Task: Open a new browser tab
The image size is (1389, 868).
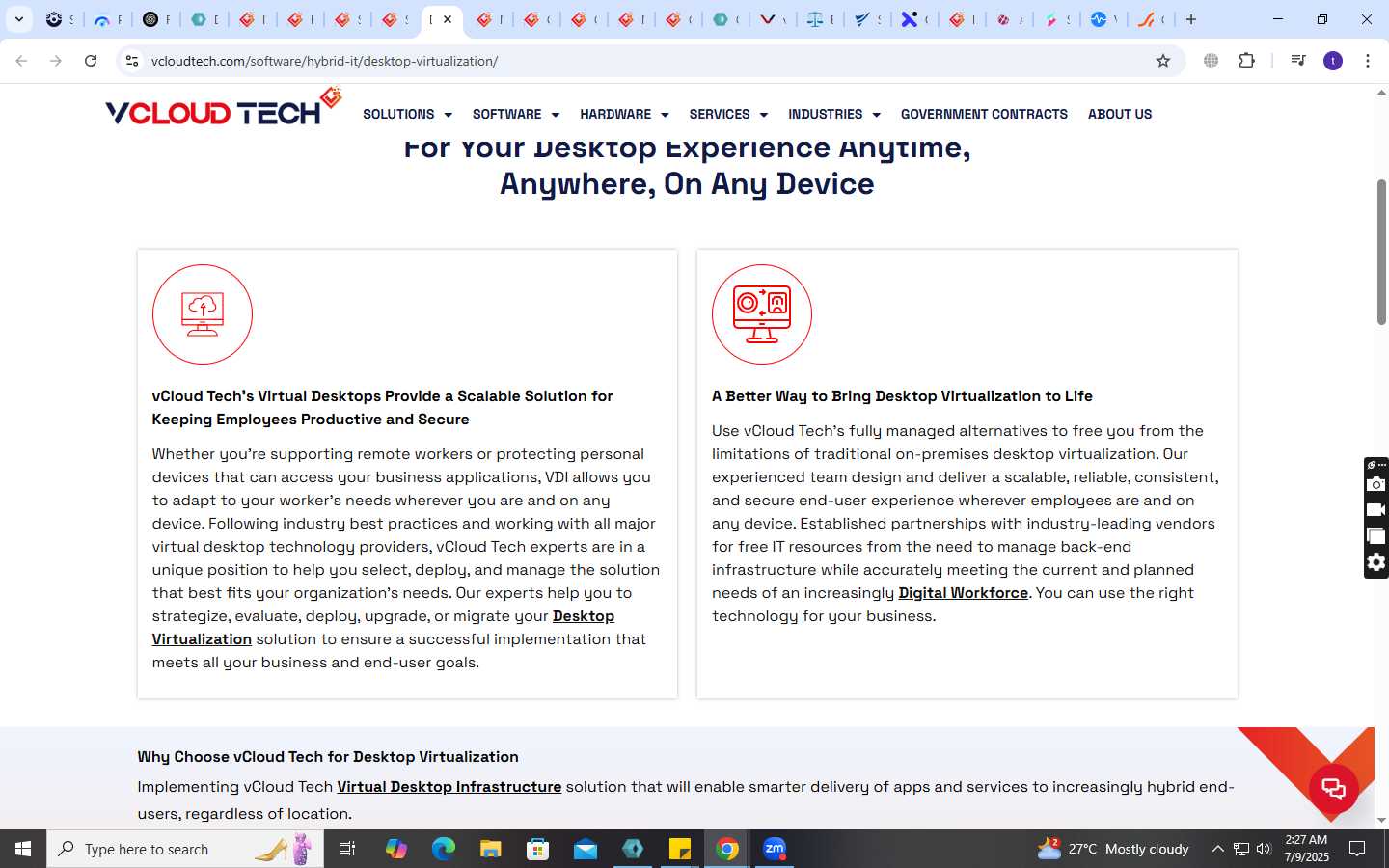Action: 1191,19
